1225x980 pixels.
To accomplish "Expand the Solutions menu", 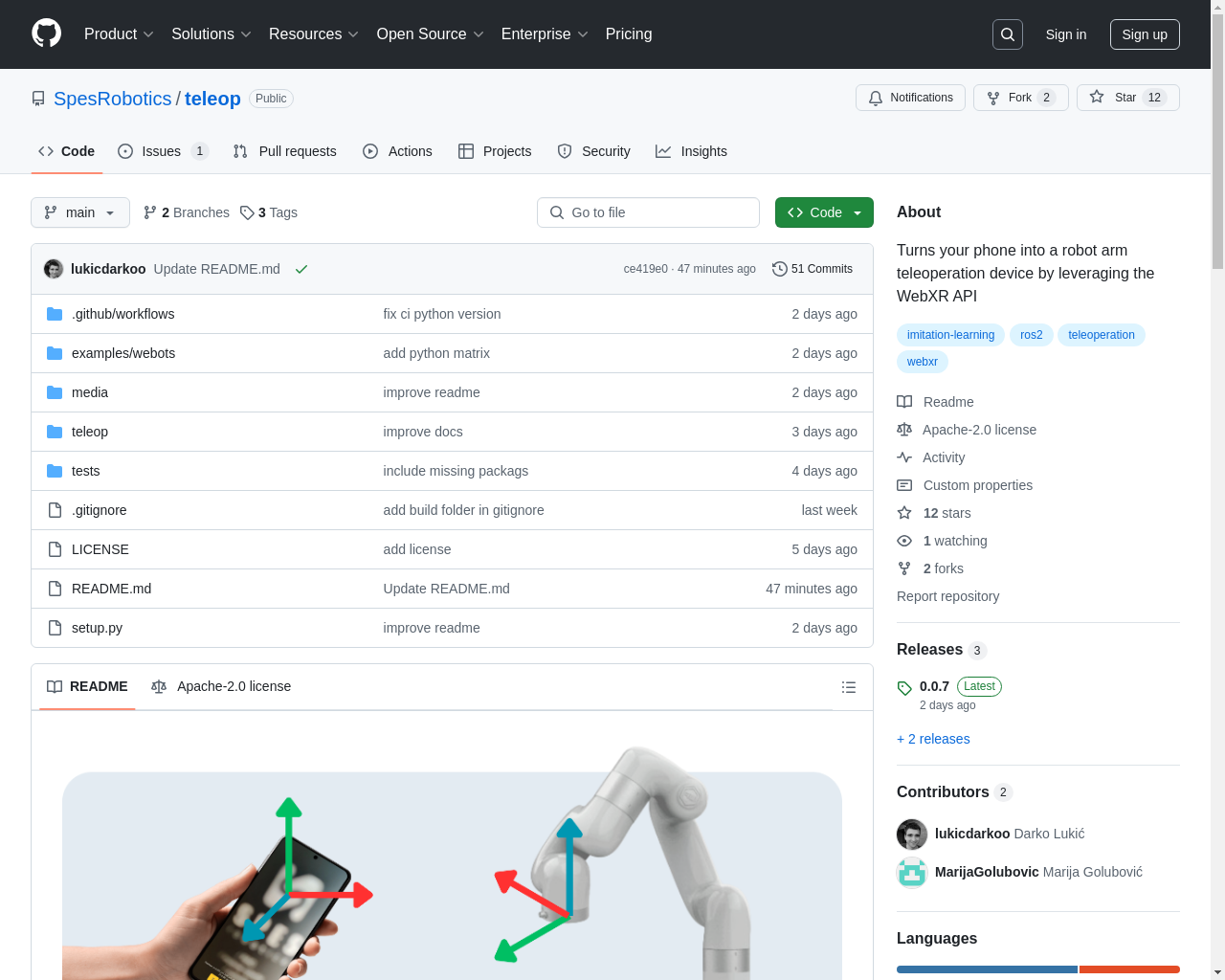I will tap(212, 34).
